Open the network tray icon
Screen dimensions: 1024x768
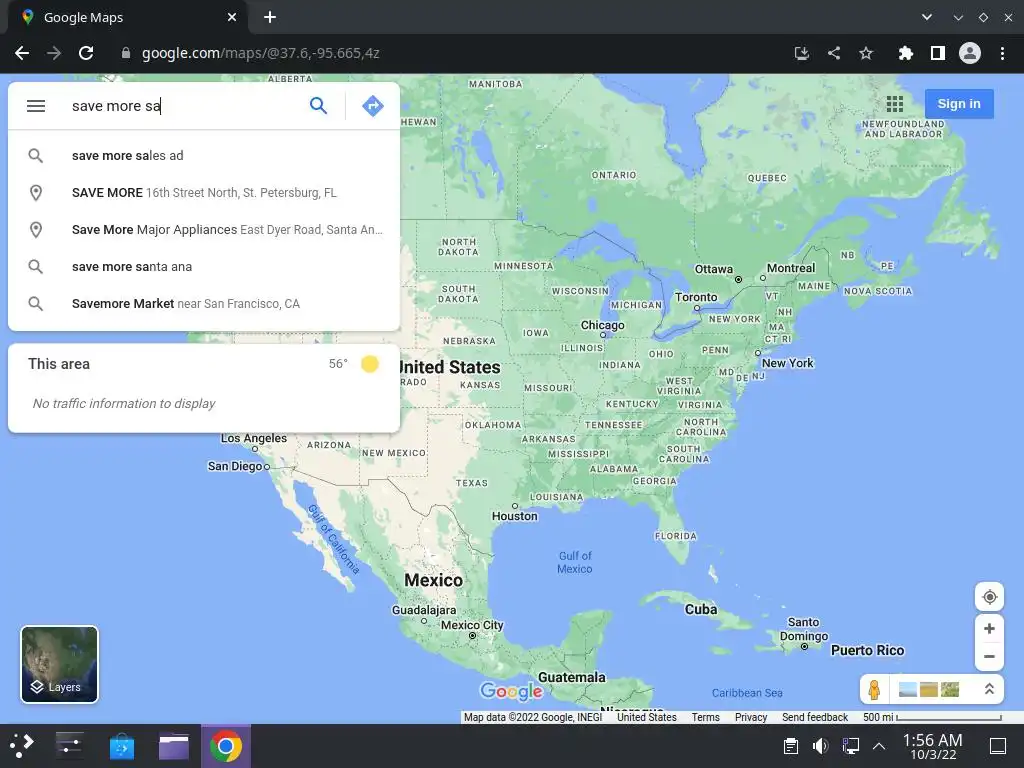(x=850, y=746)
